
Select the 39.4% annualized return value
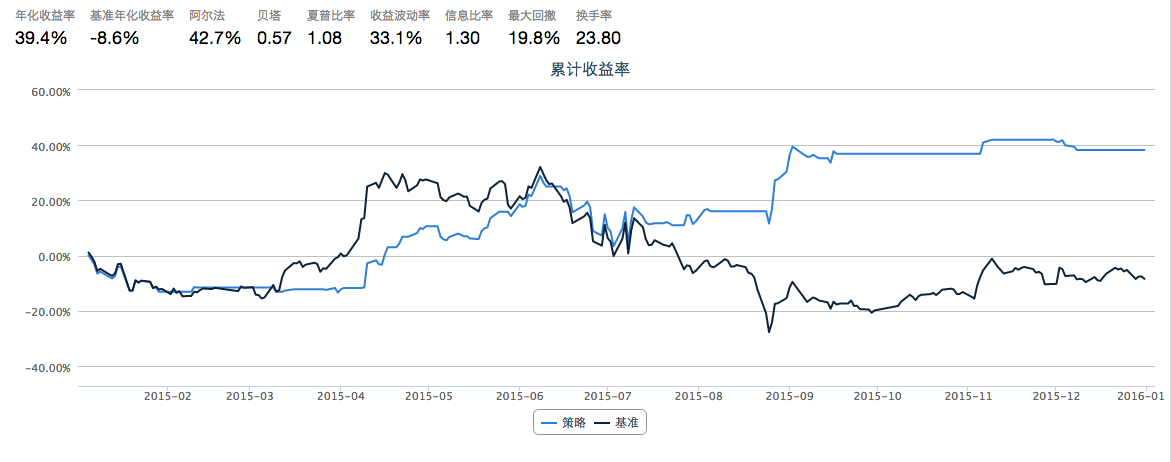[41, 38]
